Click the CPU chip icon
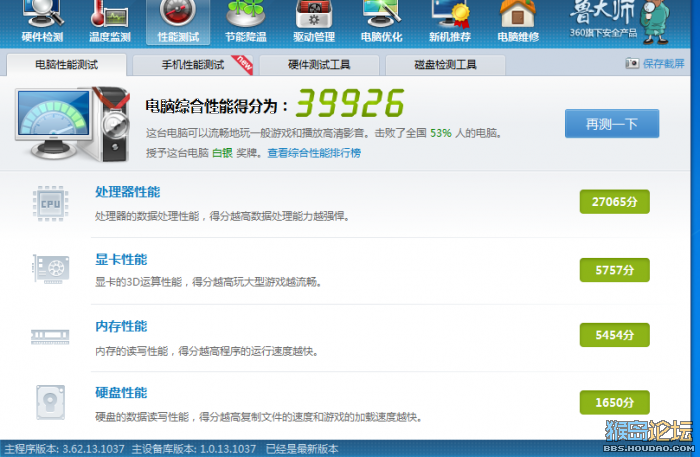 50,204
